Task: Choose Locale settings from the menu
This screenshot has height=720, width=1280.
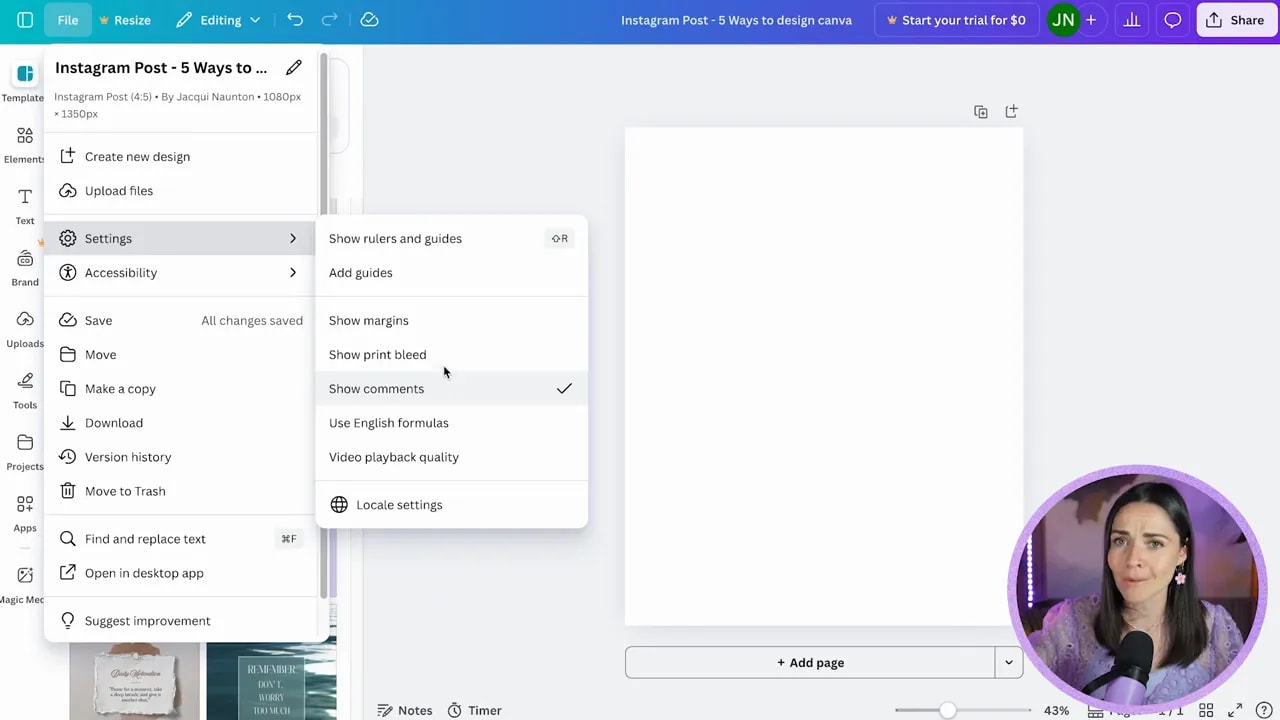Action: tap(399, 504)
